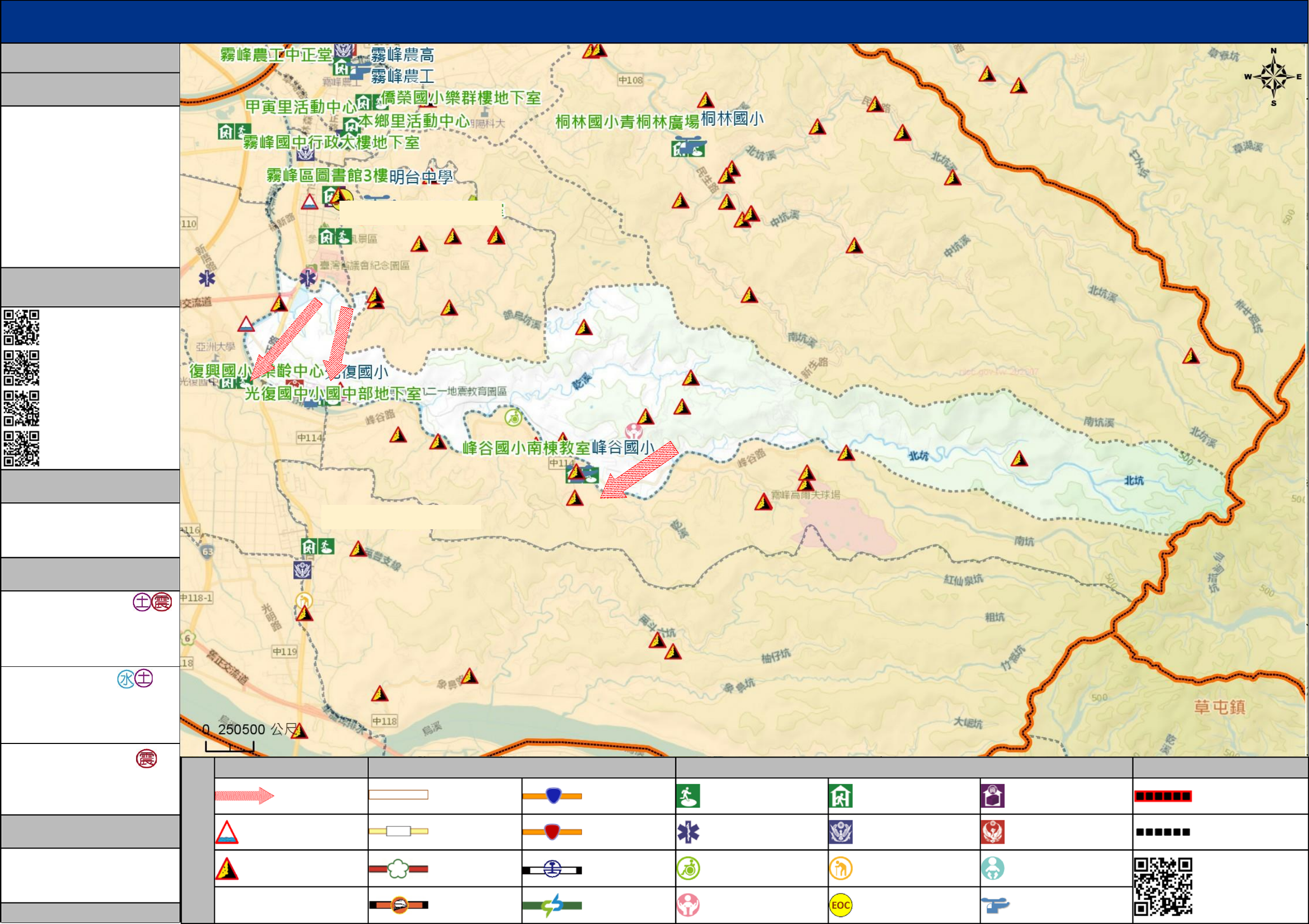This screenshot has height=924, width=1309.
Task: Click the 霧峰區圖書館3樓 label
Action: tap(327, 175)
